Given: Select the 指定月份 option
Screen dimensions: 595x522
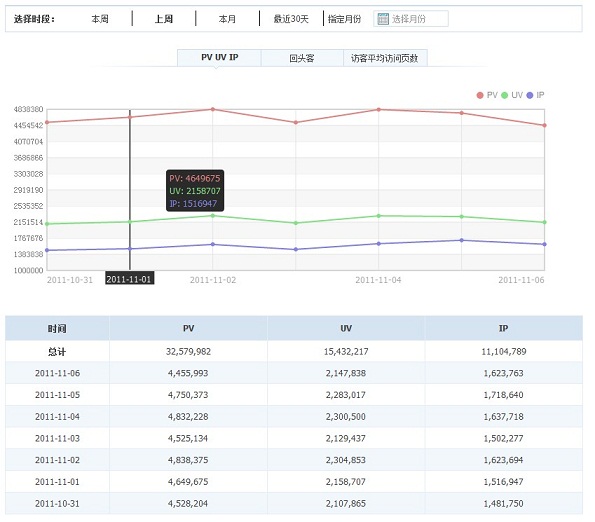Looking at the screenshot, I should (345, 19).
